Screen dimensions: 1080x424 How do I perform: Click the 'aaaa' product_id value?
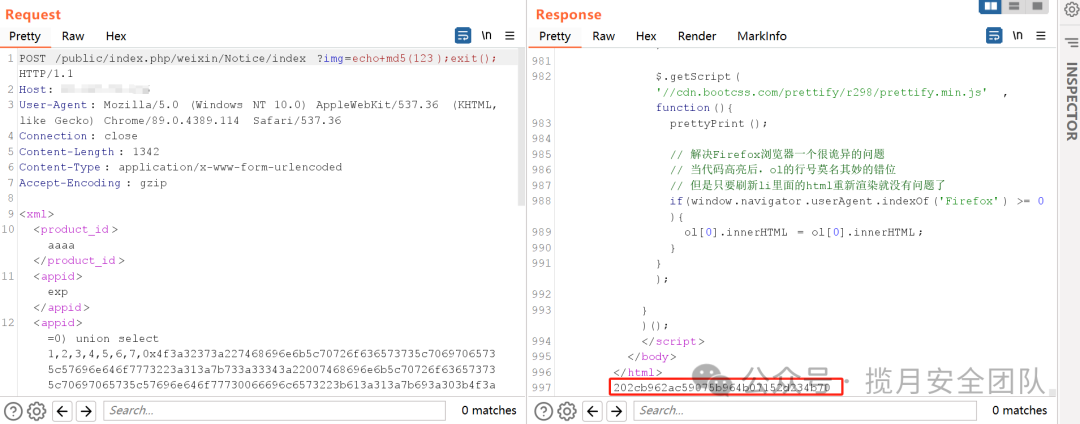pyautogui.click(x=61, y=245)
